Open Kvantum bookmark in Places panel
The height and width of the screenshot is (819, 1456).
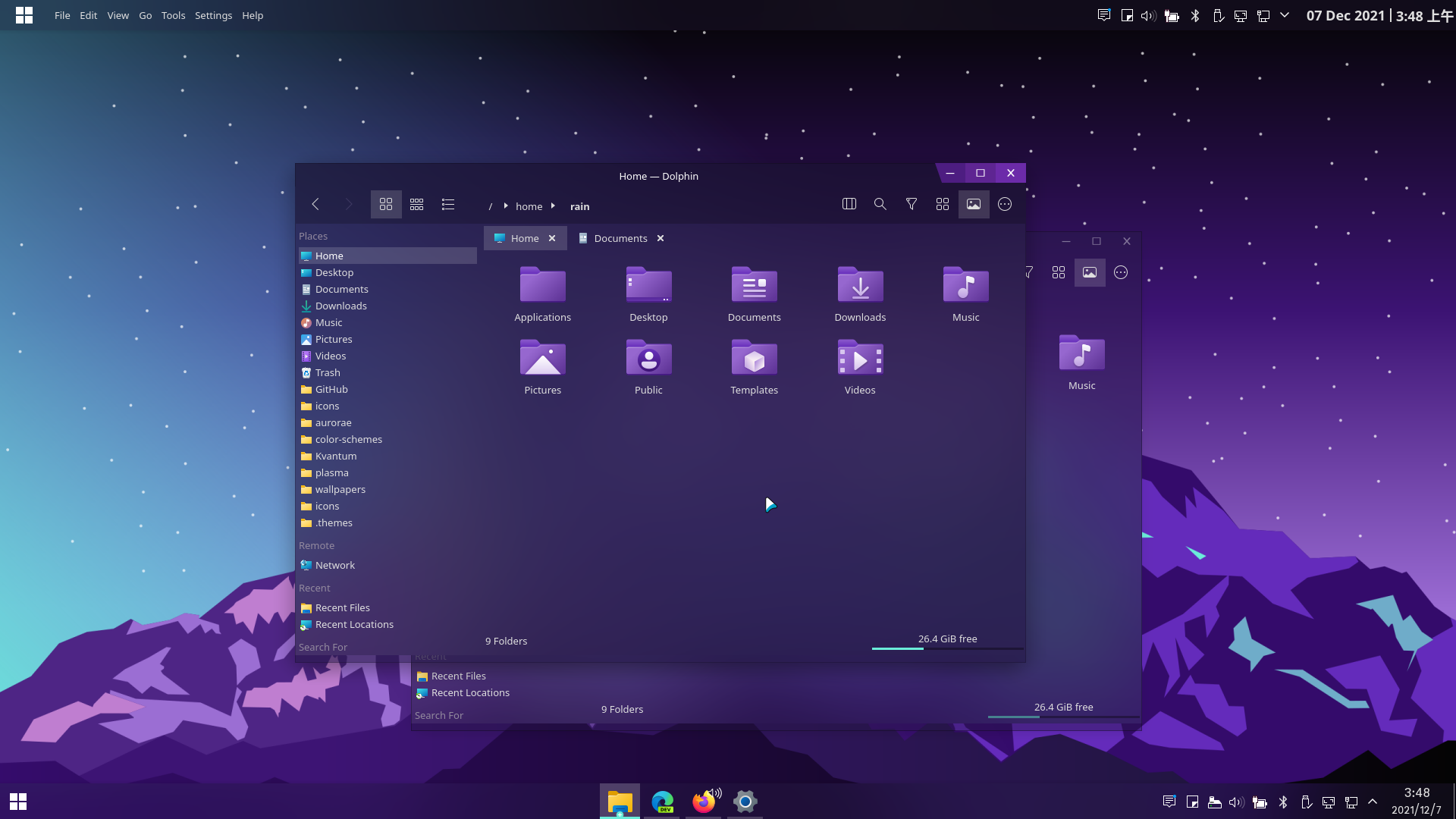click(388, 456)
